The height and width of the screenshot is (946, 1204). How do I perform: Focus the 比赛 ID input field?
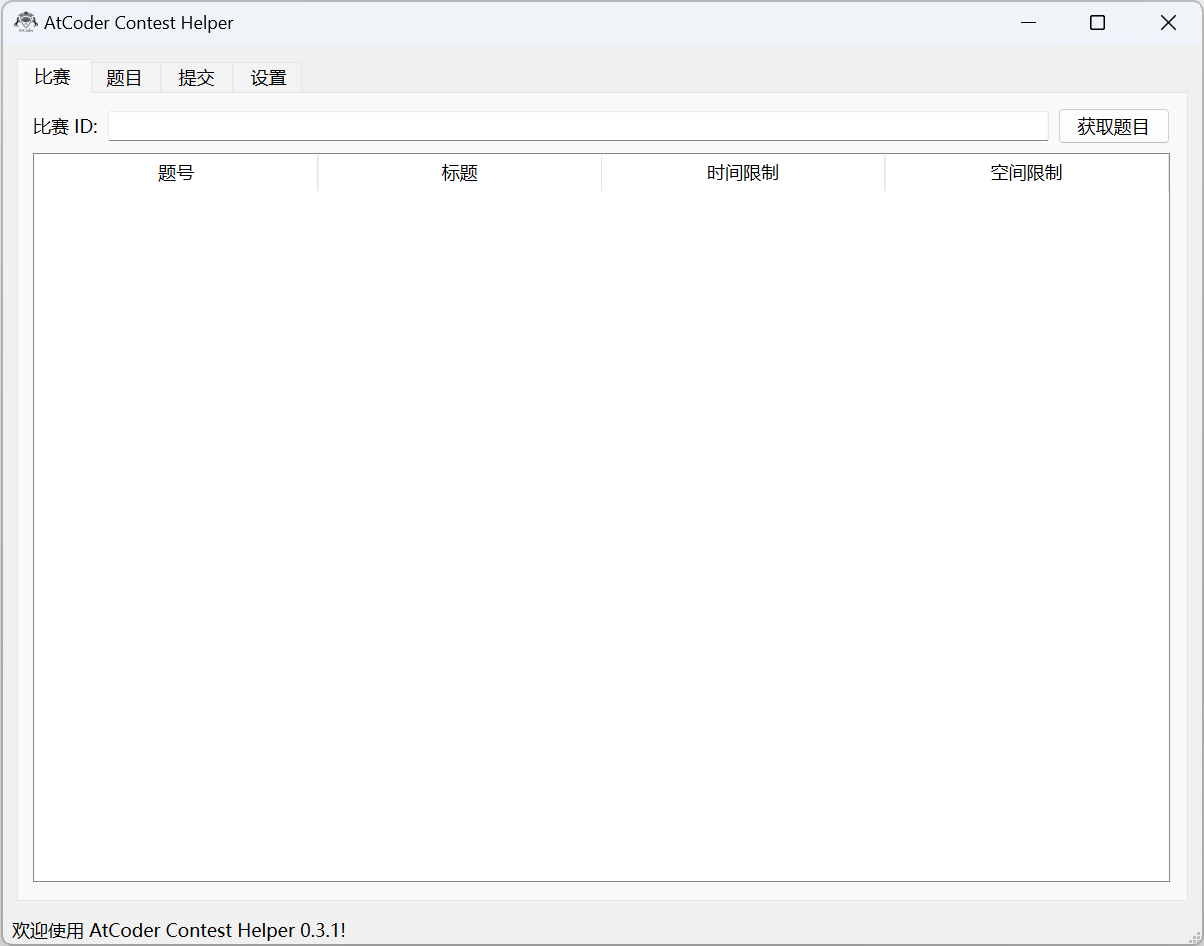click(578, 126)
